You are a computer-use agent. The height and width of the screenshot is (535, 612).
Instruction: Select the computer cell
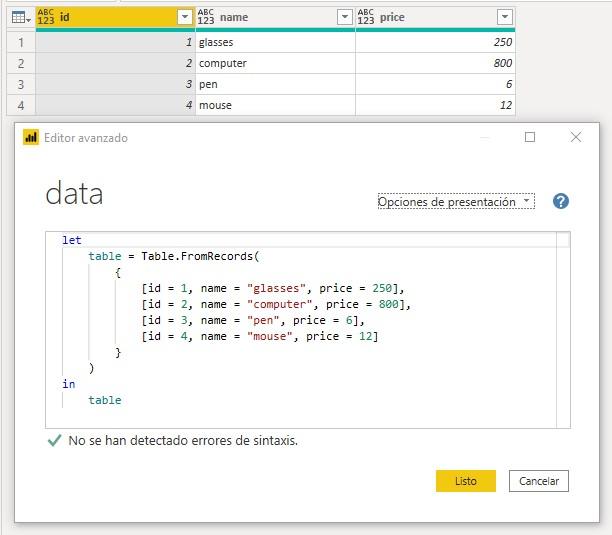coord(275,63)
